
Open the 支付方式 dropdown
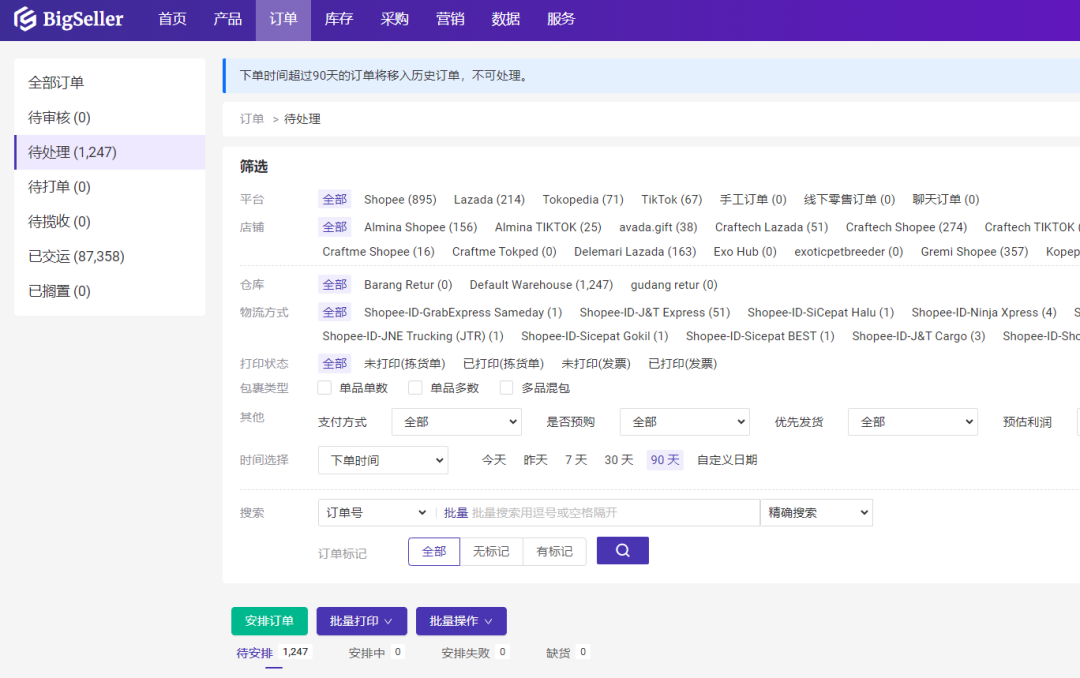456,422
